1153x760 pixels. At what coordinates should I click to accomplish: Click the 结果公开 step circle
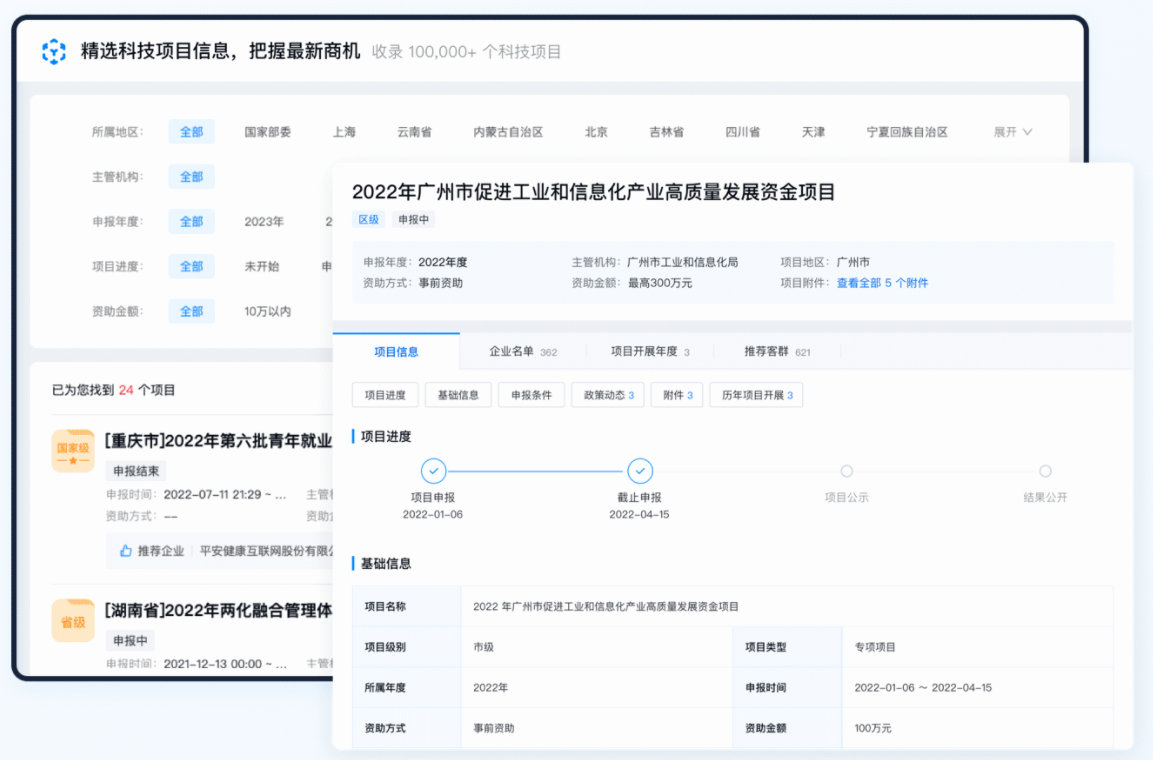(1045, 471)
